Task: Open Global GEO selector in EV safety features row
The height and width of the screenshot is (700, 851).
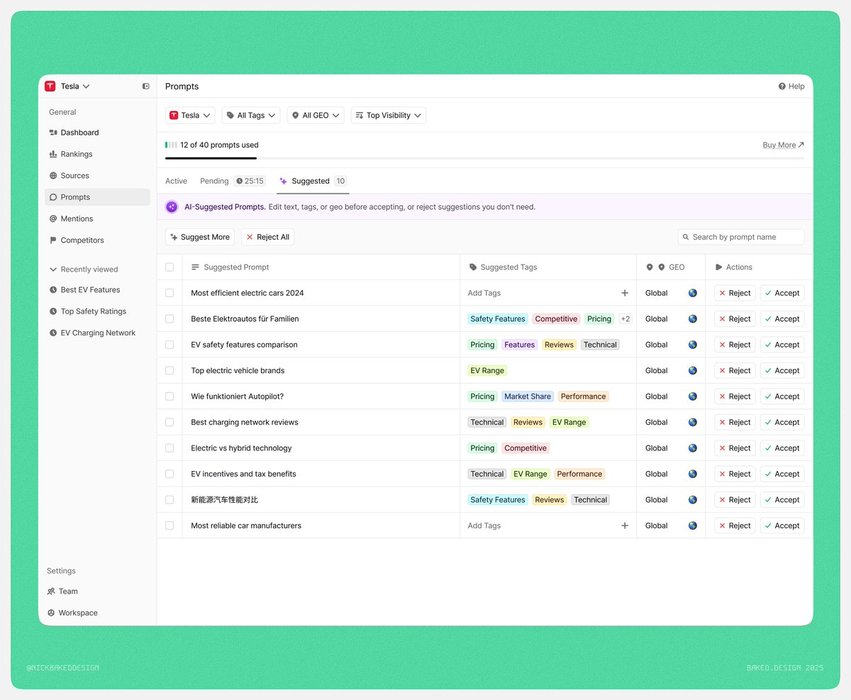Action: pos(671,345)
